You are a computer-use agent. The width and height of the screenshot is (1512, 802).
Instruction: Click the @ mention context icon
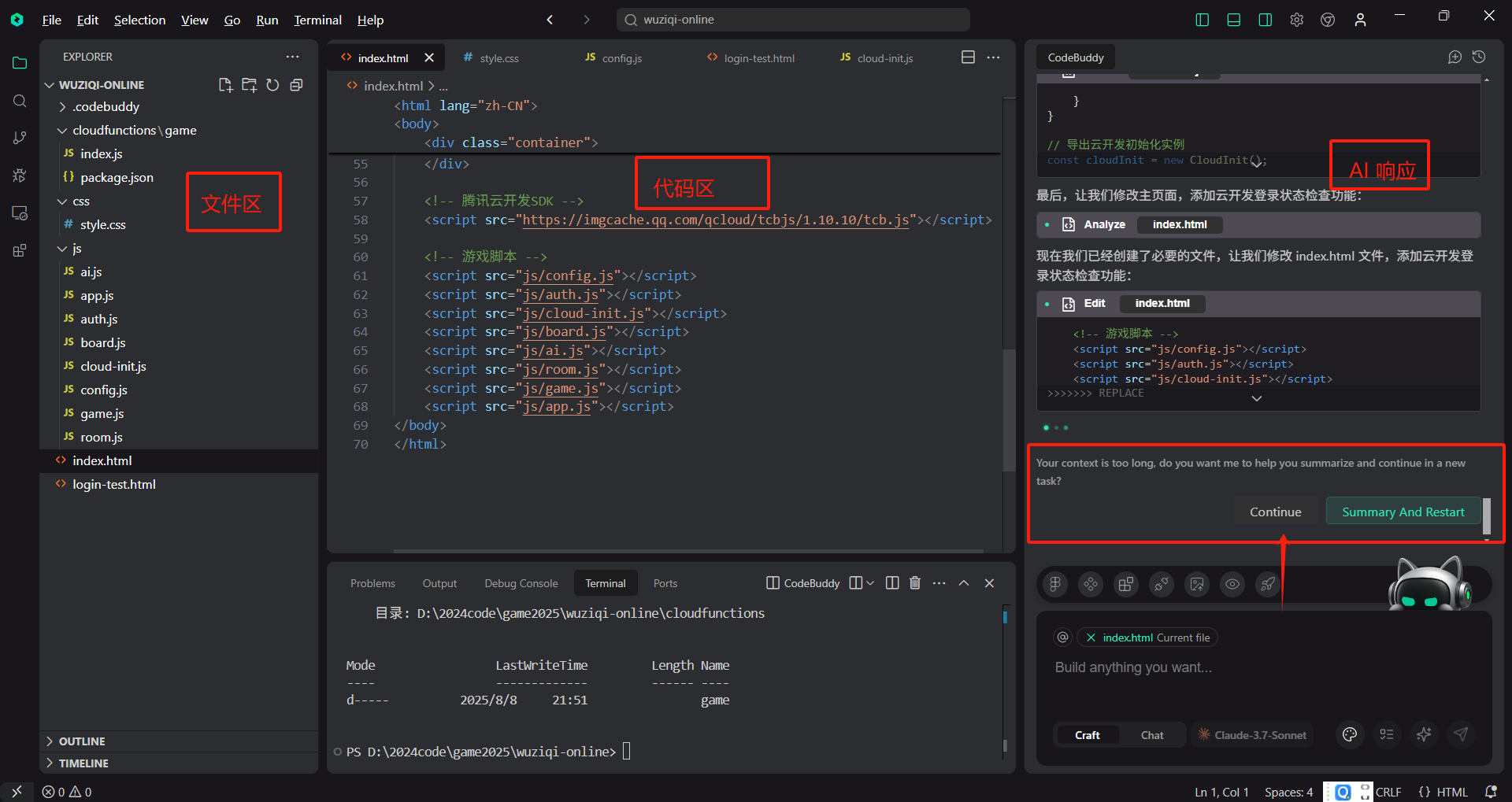[1062, 638]
